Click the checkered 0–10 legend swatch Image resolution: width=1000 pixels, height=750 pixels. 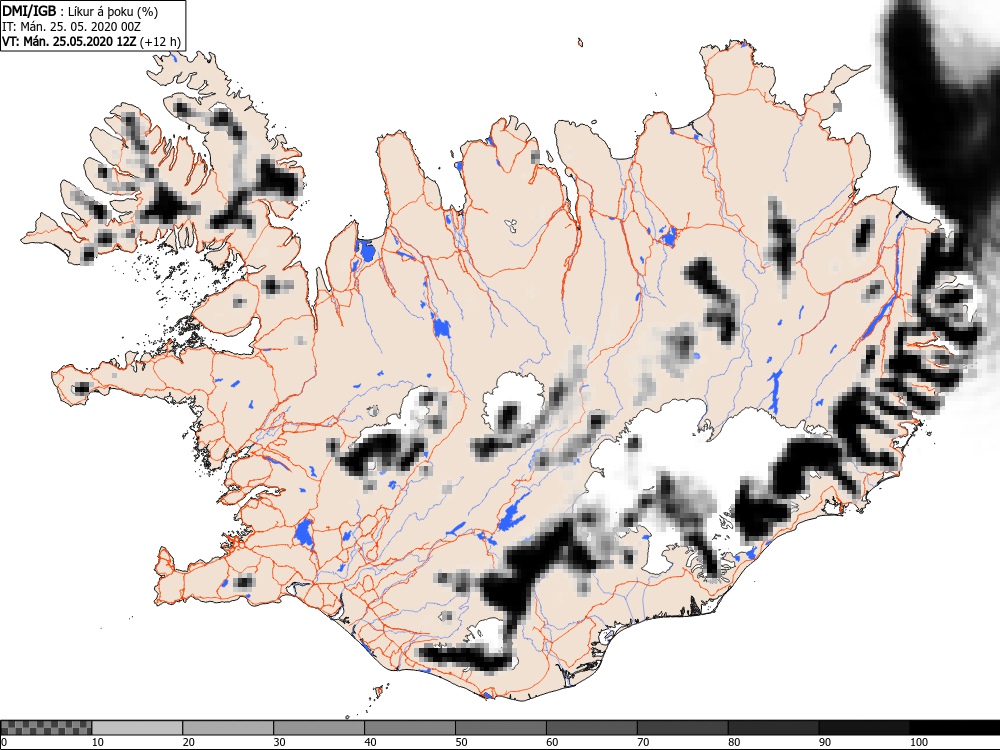(47, 728)
